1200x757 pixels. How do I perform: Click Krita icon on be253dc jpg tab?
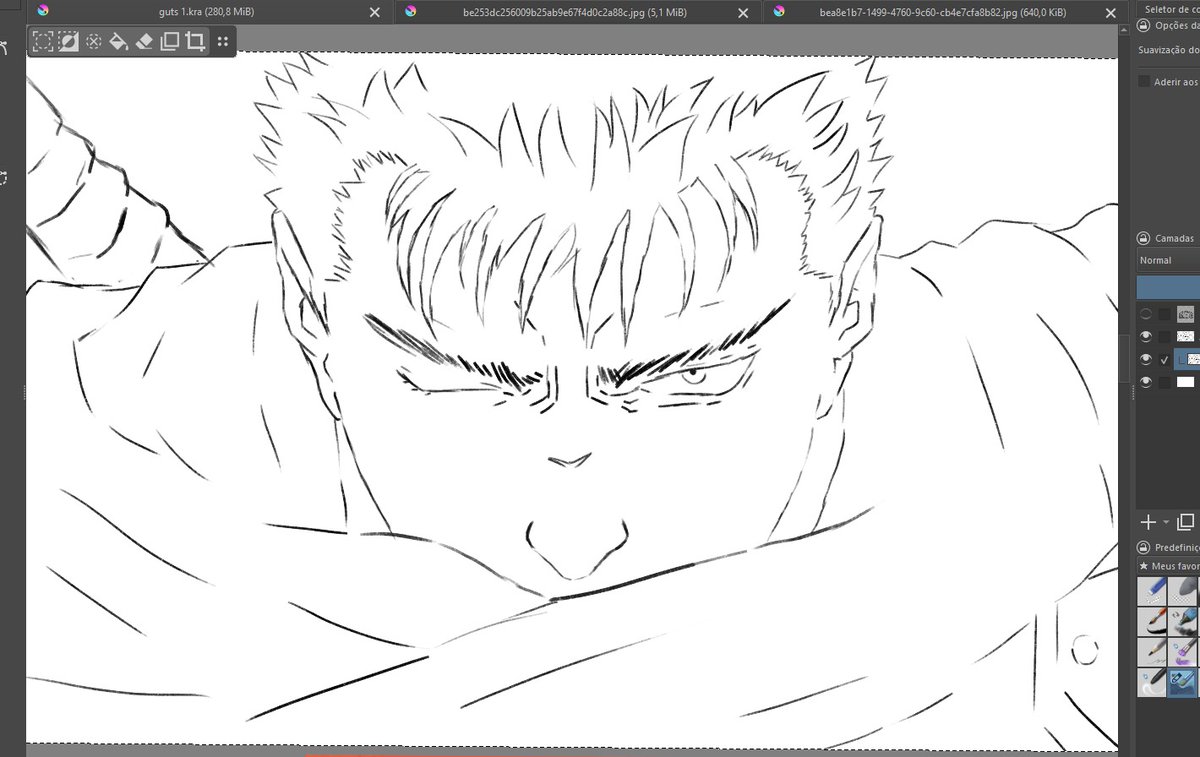pyautogui.click(x=410, y=11)
